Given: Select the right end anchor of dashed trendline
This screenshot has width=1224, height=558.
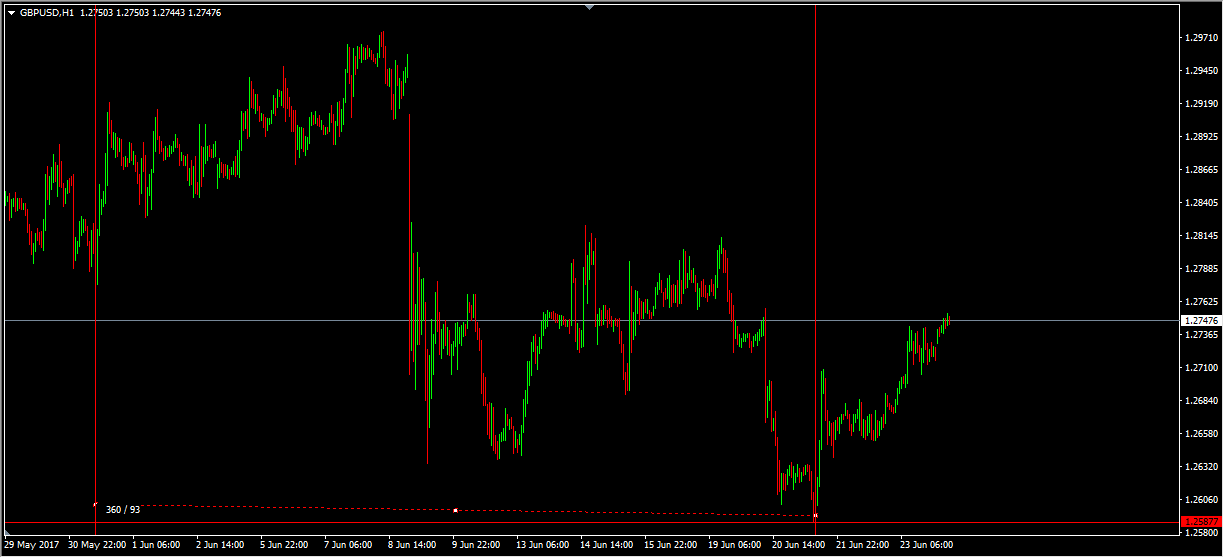Looking at the screenshot, I should coord(816,515).
